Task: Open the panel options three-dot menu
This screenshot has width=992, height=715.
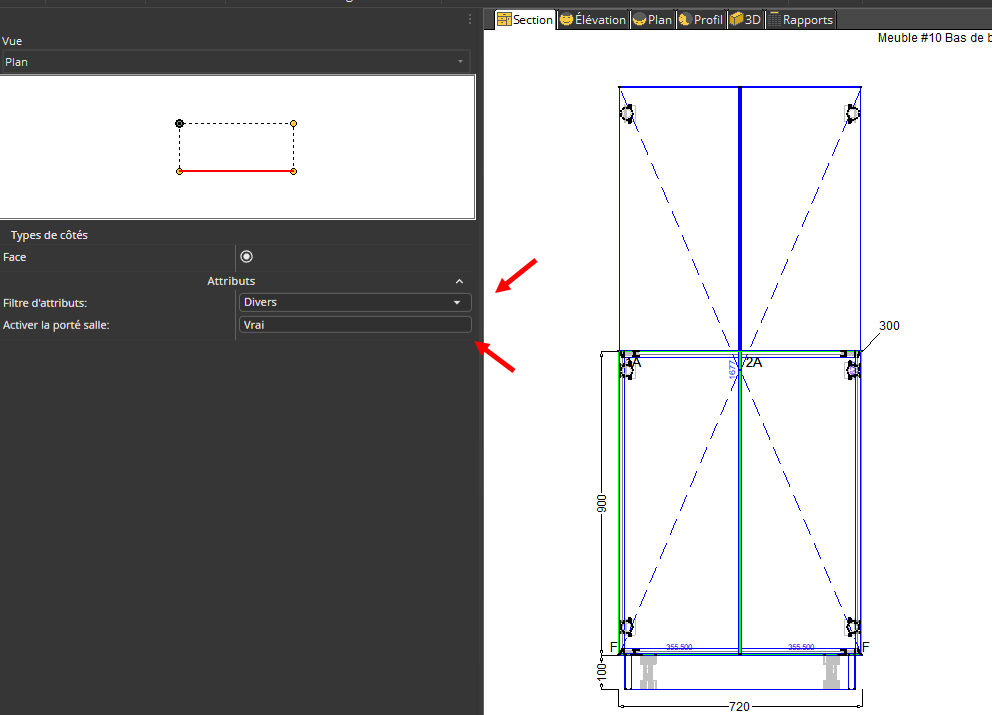Action: [x=470, y=19]
